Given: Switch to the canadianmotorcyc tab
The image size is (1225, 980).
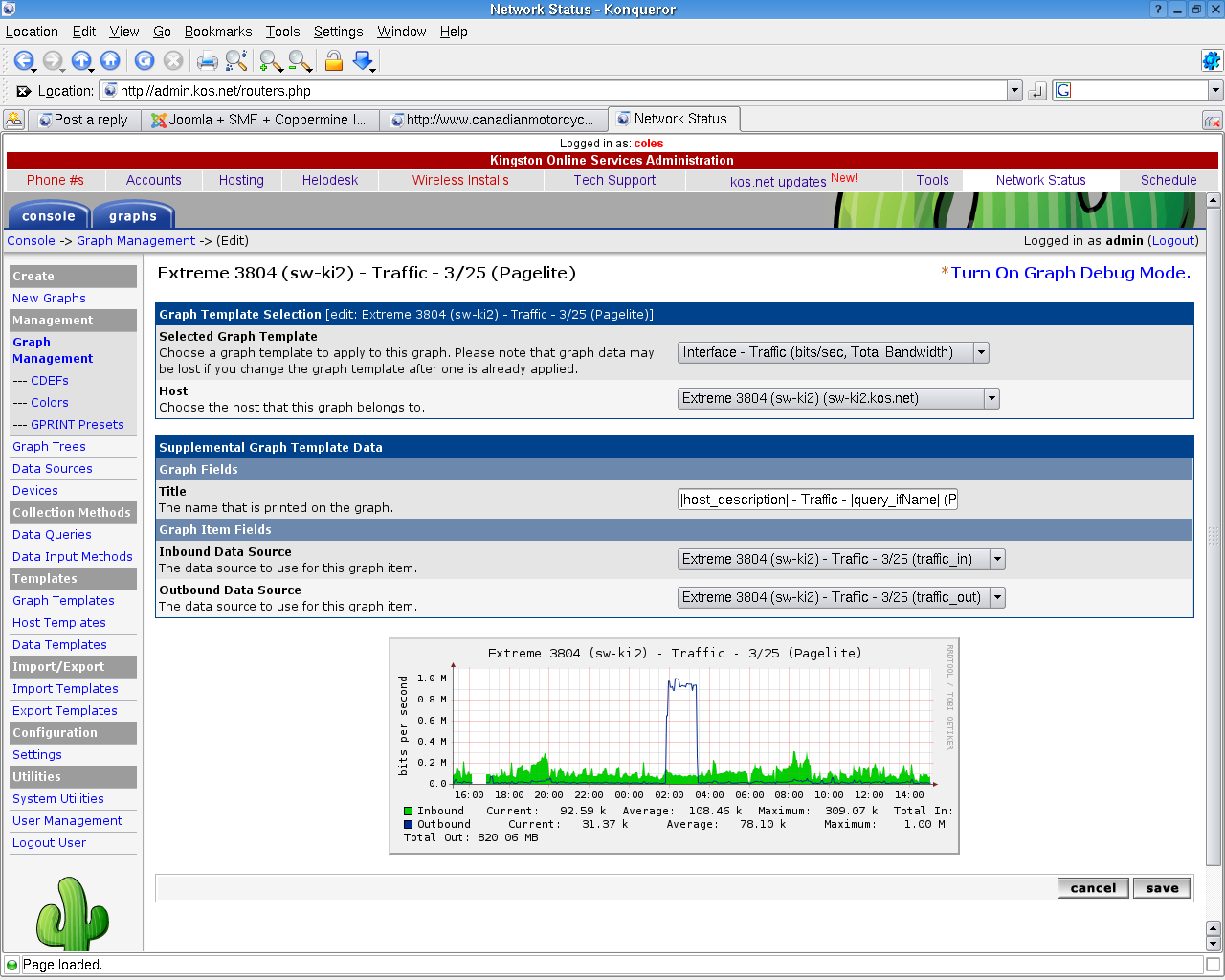Looking at the screenshot, I should (493, 120).
